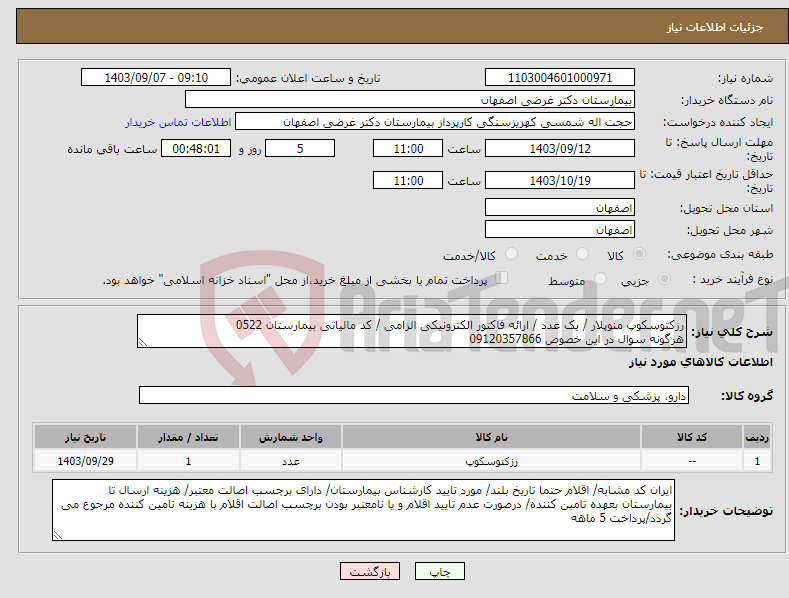Click the طبقه بندی موضوعی label
Image resolution: width=789 pixels, height=598 pixels.
720,255
